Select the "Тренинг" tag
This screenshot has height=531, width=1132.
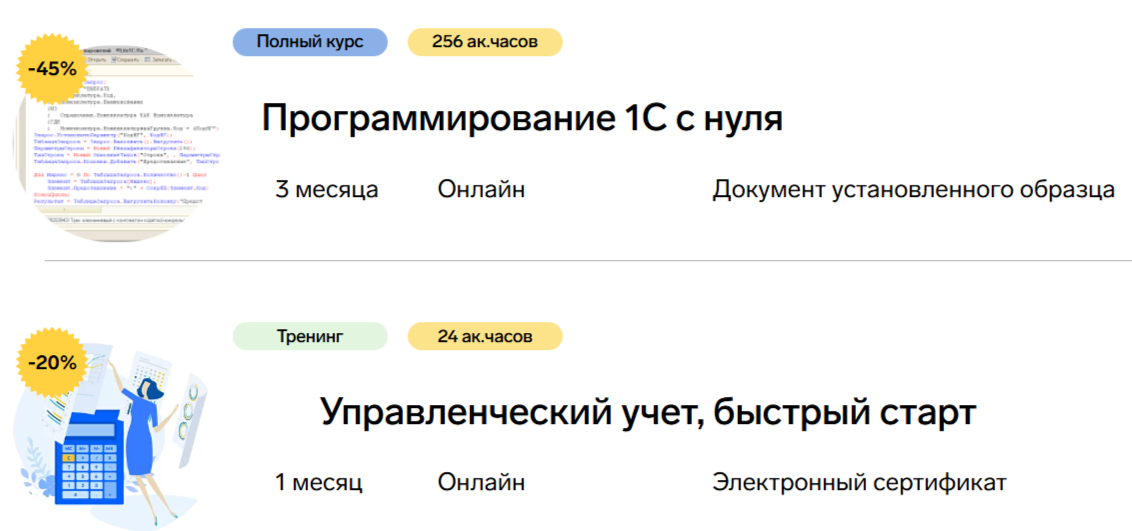point(309,336)
